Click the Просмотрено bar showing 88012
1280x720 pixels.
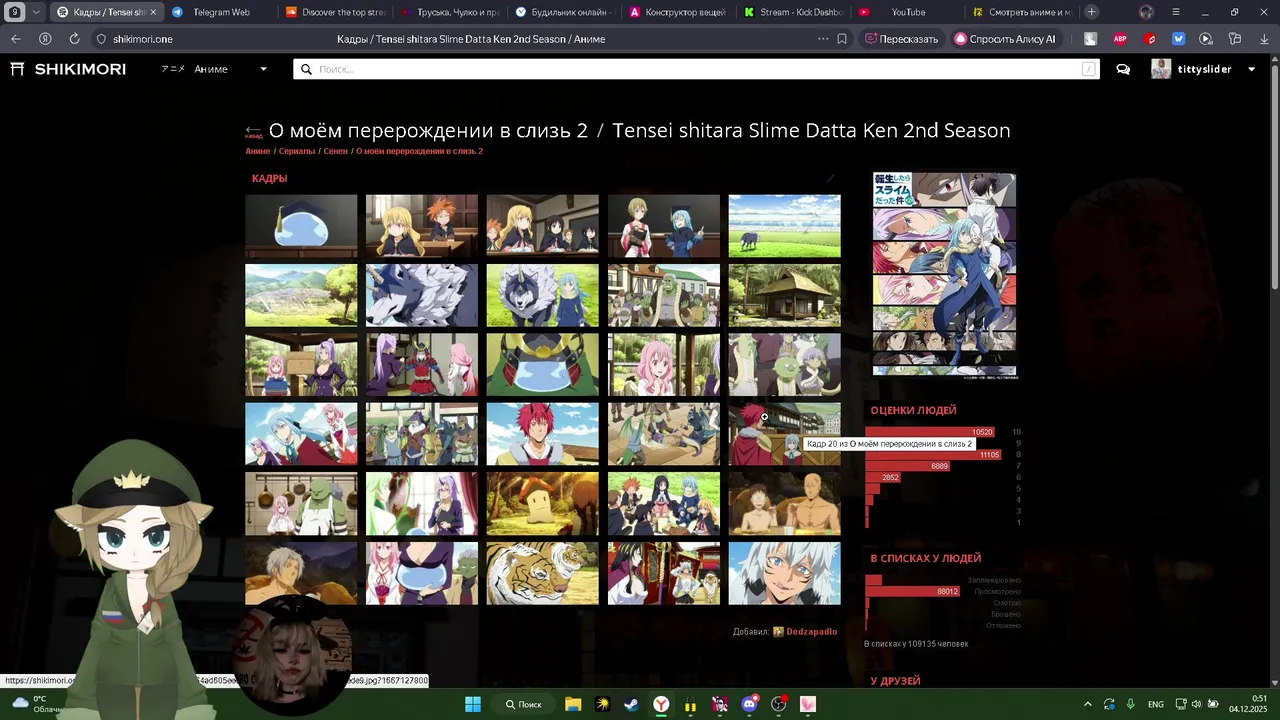(913, 592)
